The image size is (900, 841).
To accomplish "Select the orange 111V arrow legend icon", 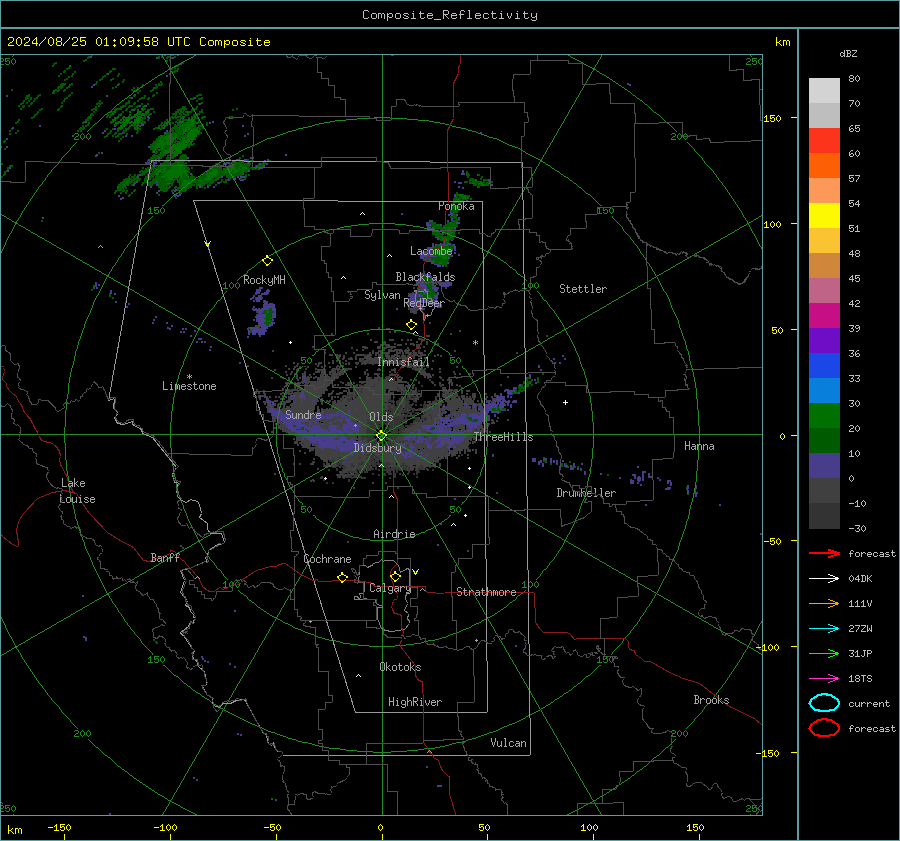I will pos(824,603).
